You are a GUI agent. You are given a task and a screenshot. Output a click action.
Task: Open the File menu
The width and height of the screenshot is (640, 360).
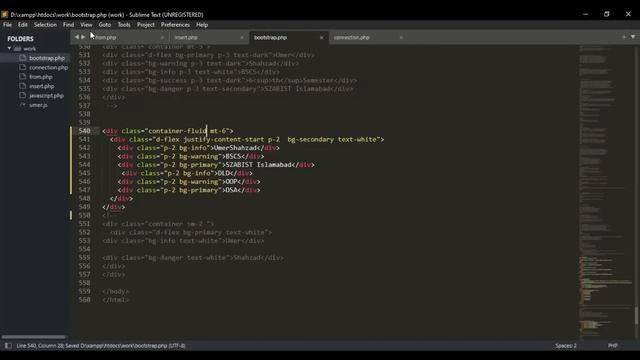7,25
